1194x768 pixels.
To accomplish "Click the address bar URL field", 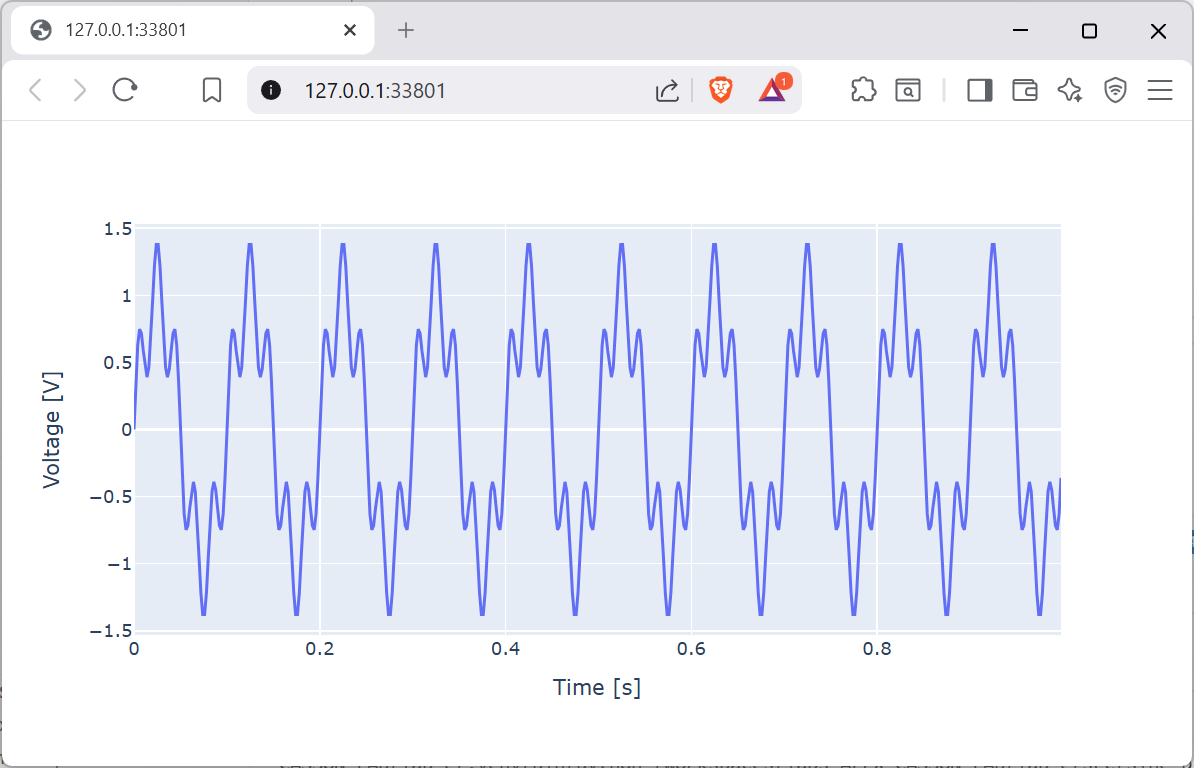I will point(450,91).
